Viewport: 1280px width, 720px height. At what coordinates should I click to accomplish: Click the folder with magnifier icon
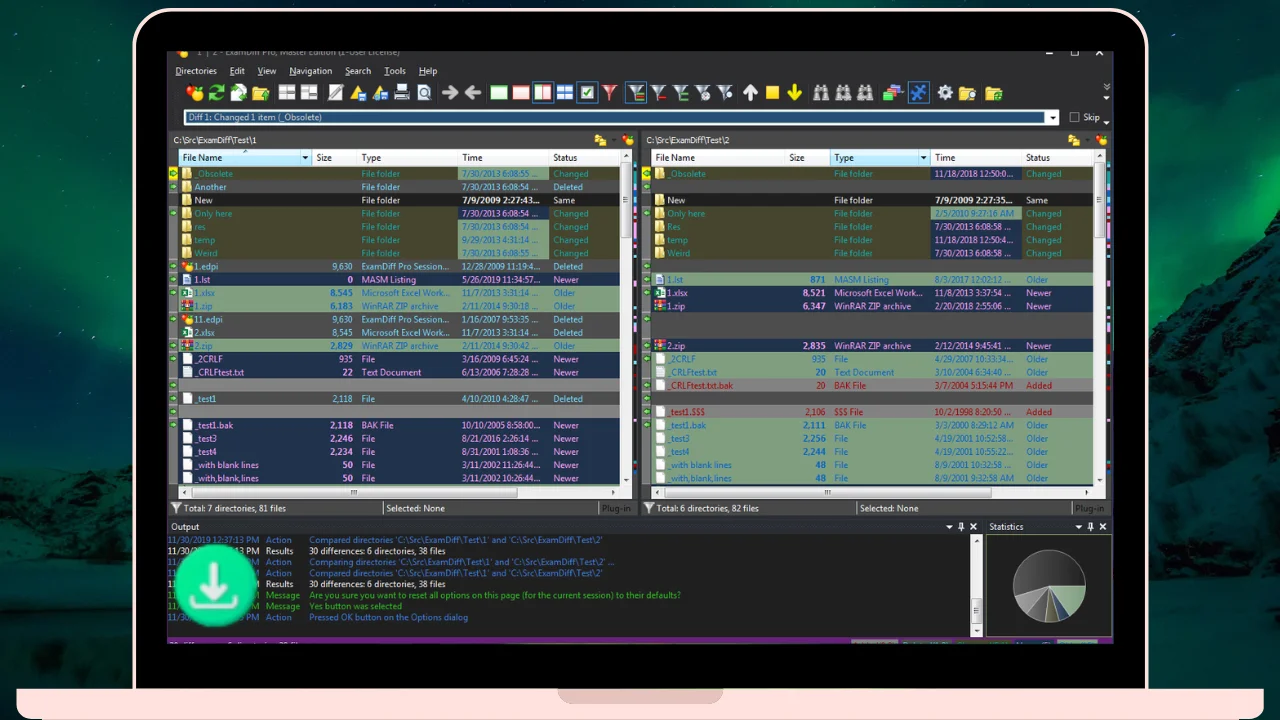(x=967, y=93)
